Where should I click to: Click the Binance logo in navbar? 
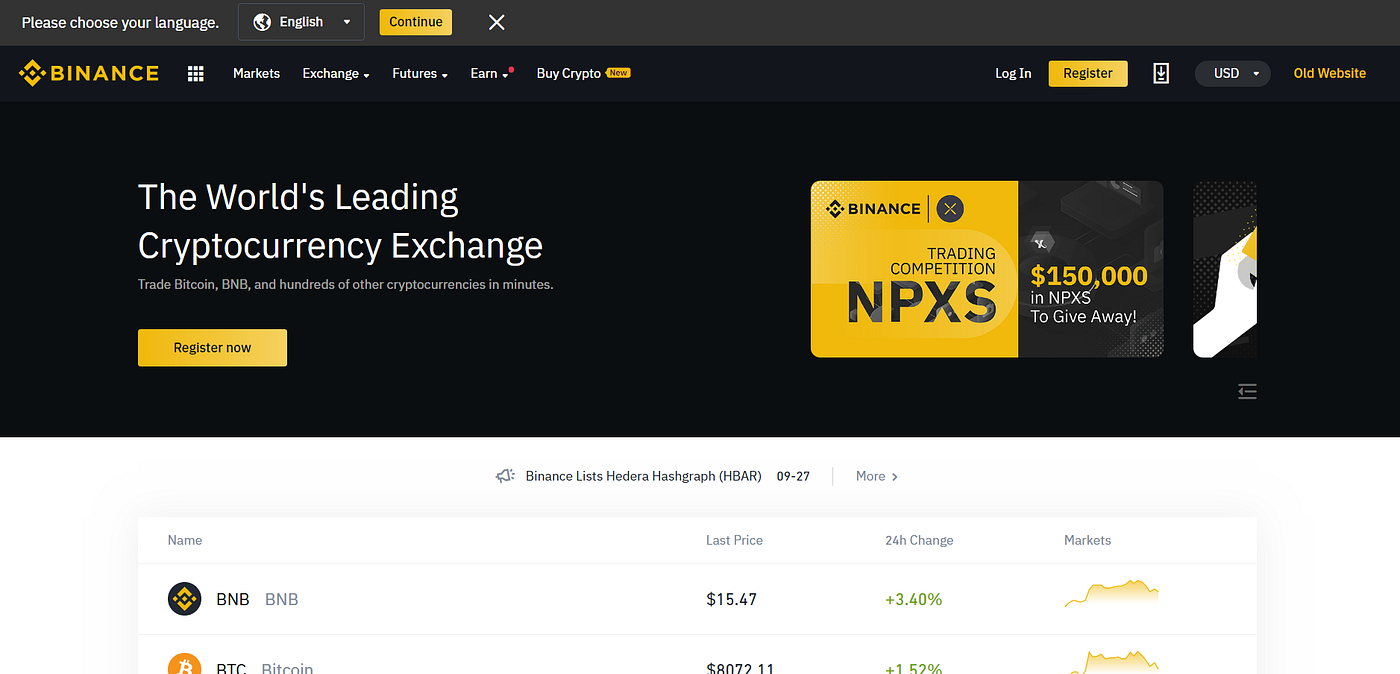click(x=89, y=73)
